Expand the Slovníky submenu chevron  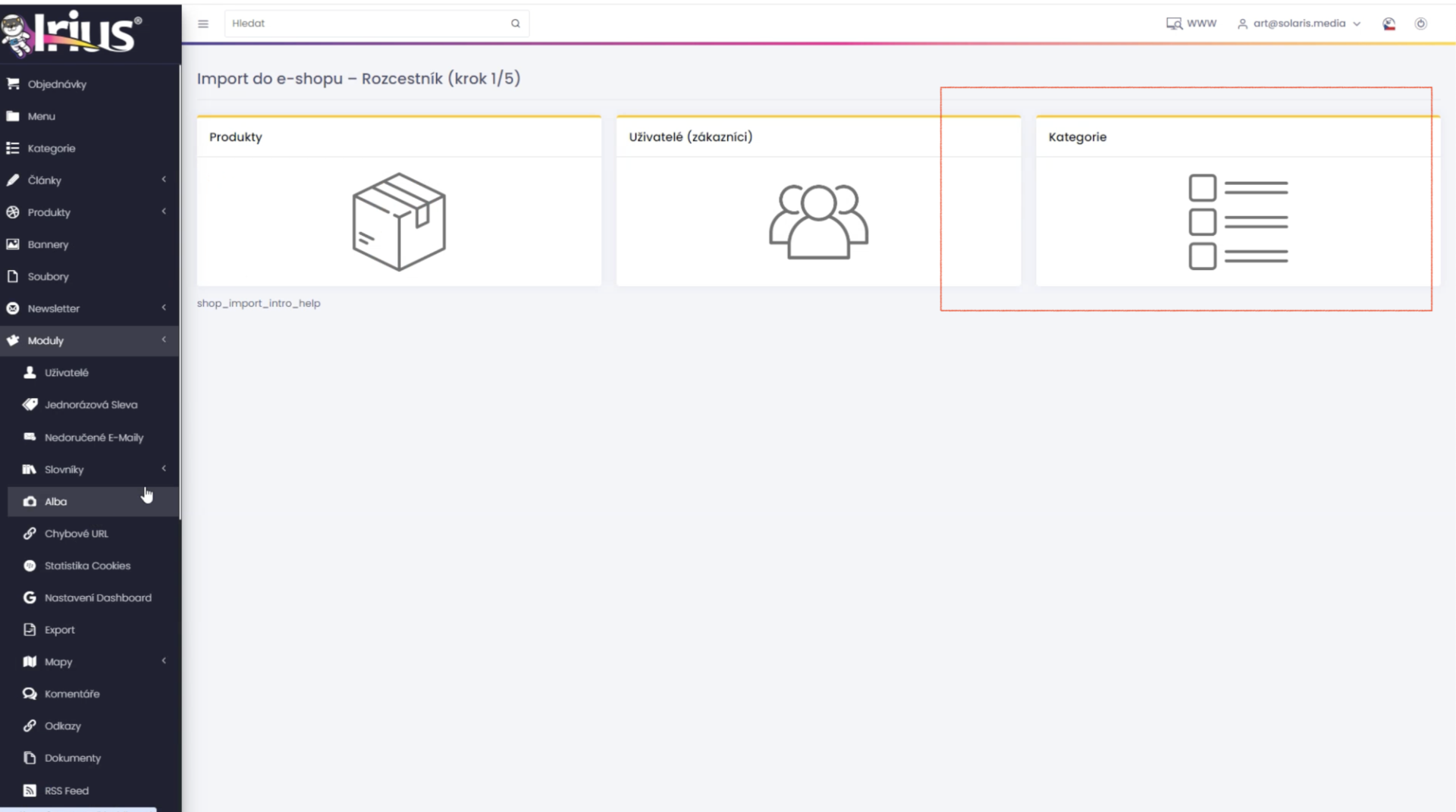164,468
